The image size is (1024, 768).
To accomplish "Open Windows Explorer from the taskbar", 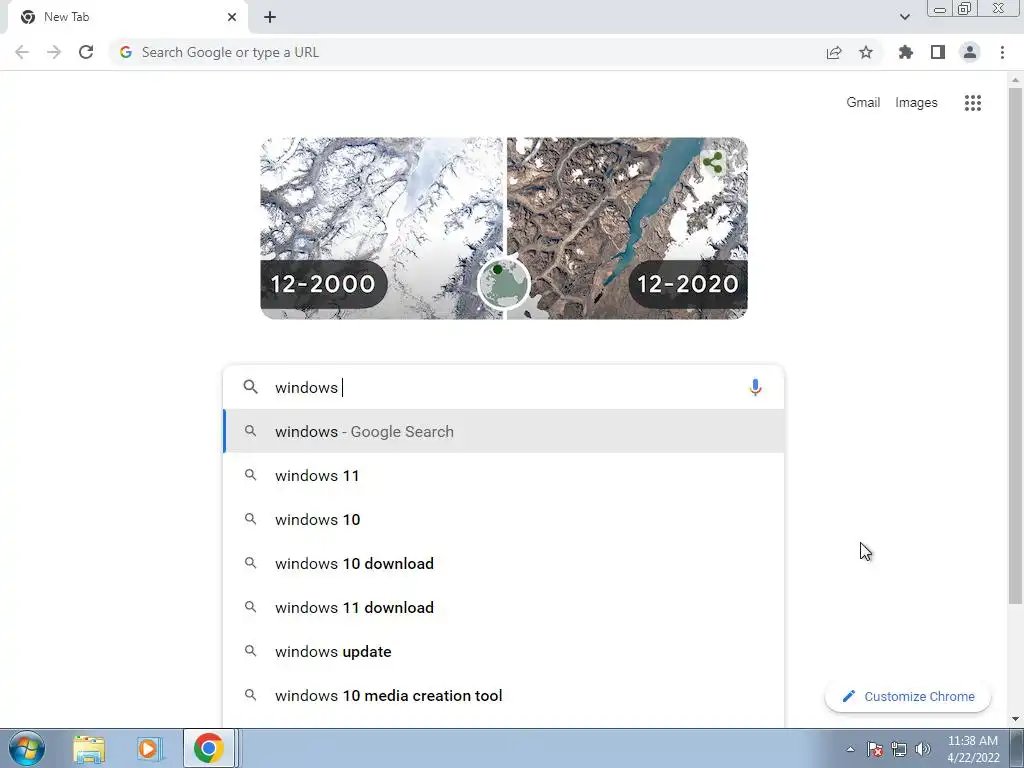I will click(x=89, y=748).
